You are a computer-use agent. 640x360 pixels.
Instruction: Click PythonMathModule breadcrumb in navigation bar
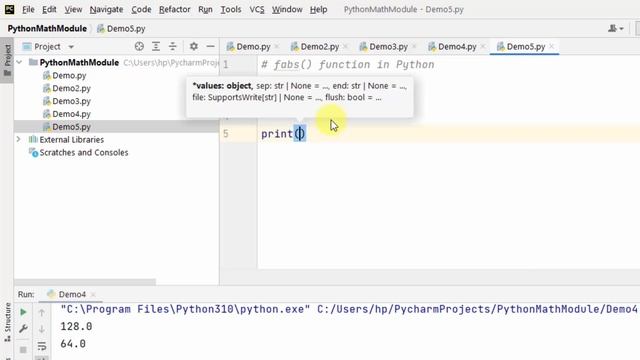click(47, 29)
